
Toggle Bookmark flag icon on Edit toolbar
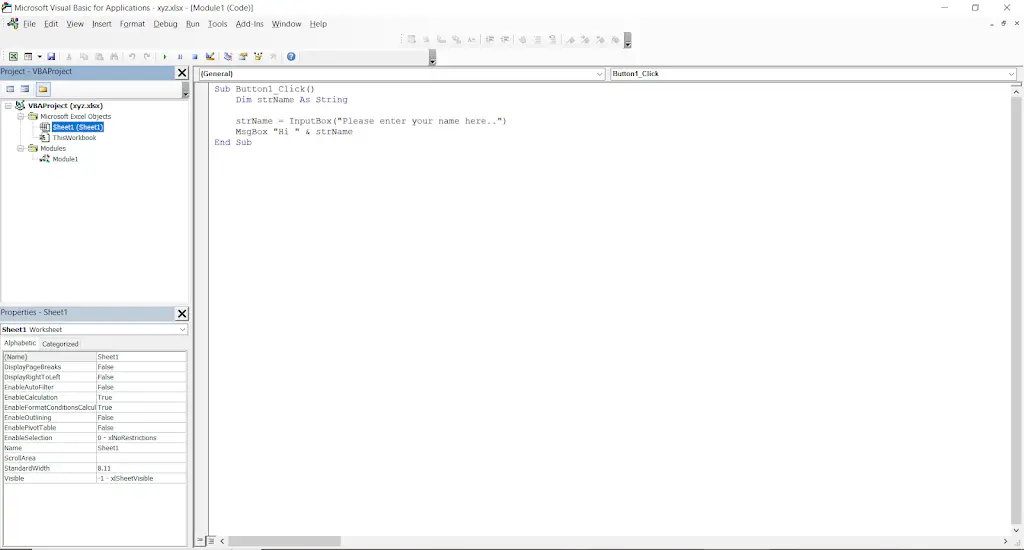coord(570,40)
